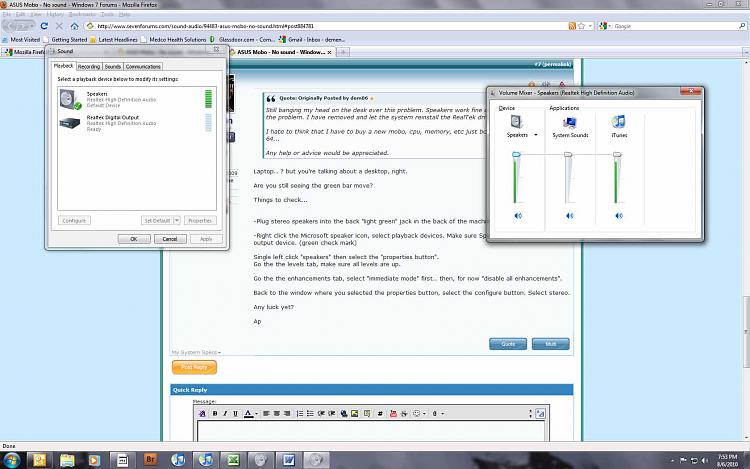The image size is (750, 469).
Task: Toggle underline formatting in Quick Reply toolbar
Action: point(235,414)
